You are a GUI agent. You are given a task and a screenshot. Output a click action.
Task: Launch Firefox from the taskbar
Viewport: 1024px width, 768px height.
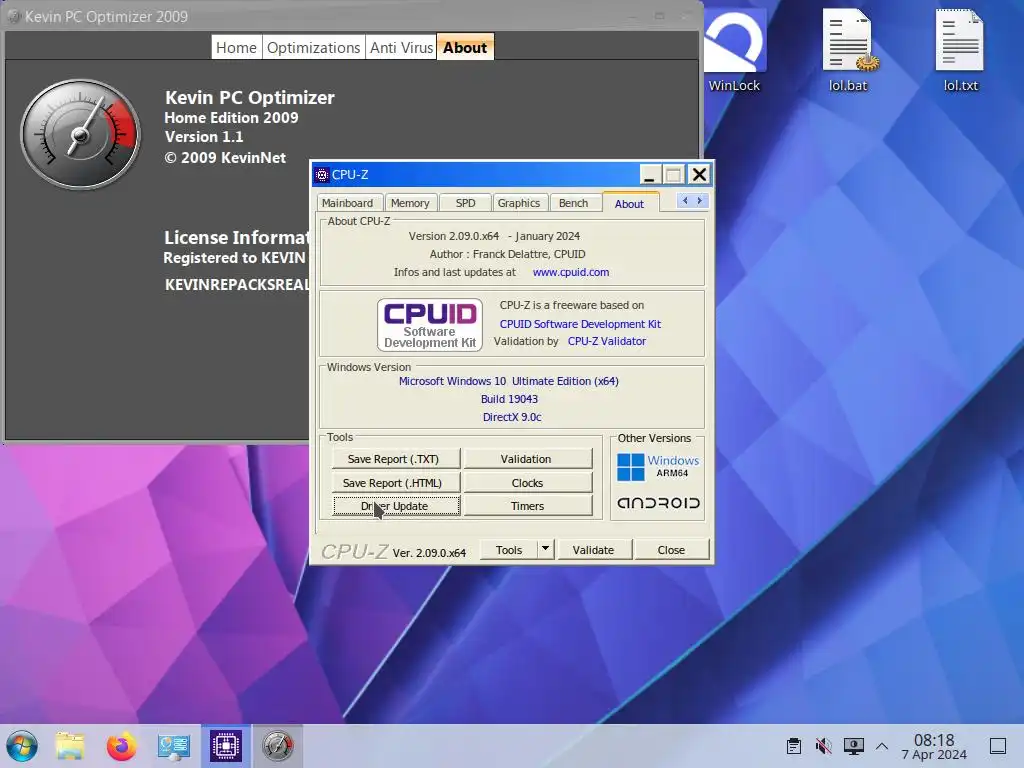[121, 746]
